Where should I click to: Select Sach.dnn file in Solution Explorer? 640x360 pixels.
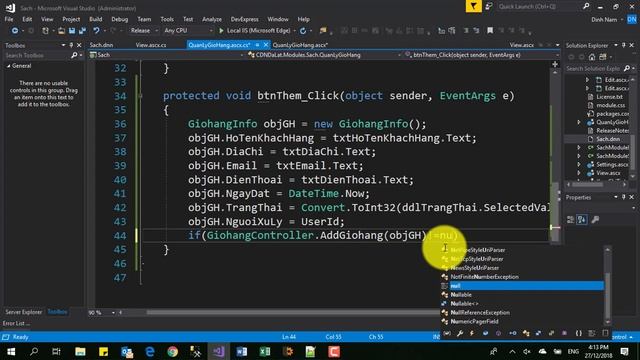point(607,139)
